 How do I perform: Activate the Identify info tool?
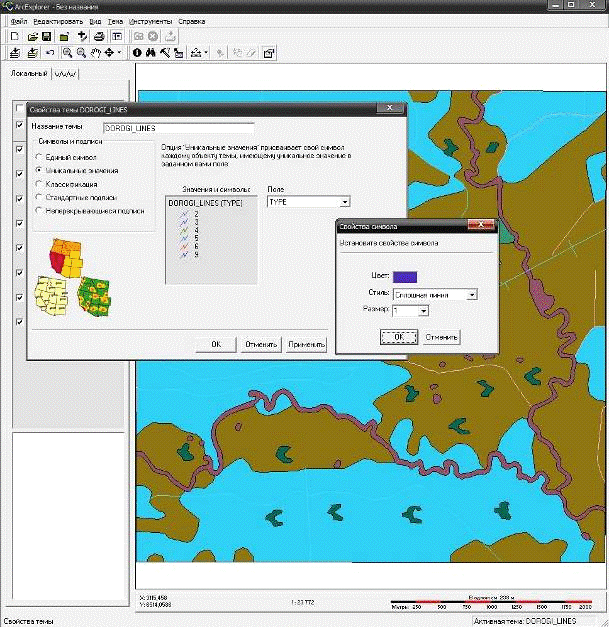[137, 52]
